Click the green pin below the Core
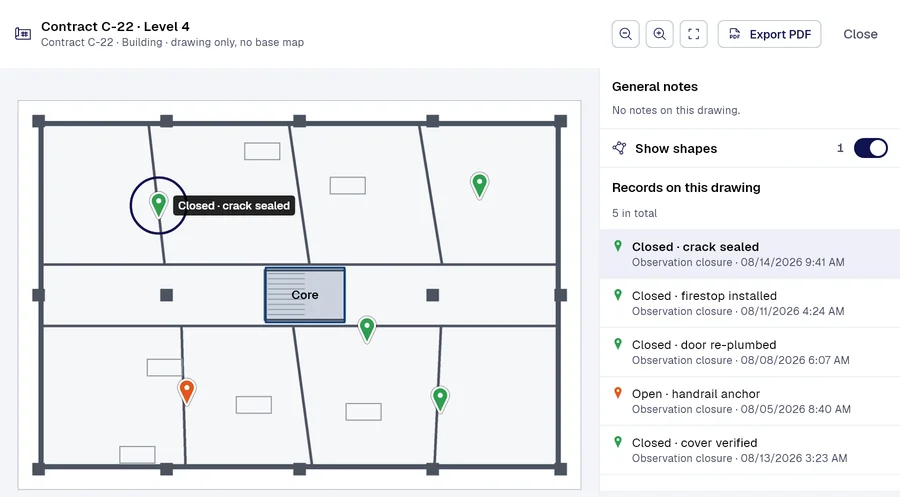The height and width of the screenshot is (497, 900). [x=367, y=329]
